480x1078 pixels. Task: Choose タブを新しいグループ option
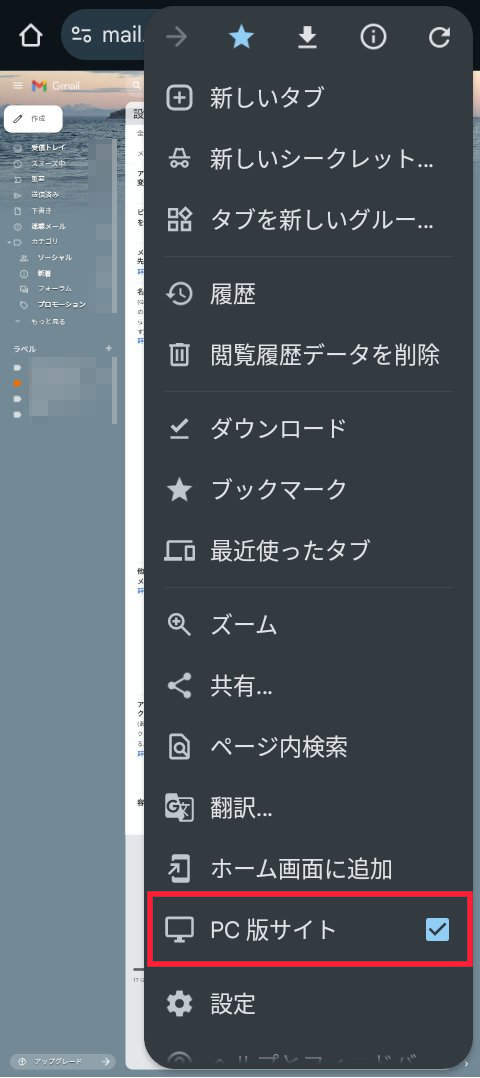click(309, 220)
